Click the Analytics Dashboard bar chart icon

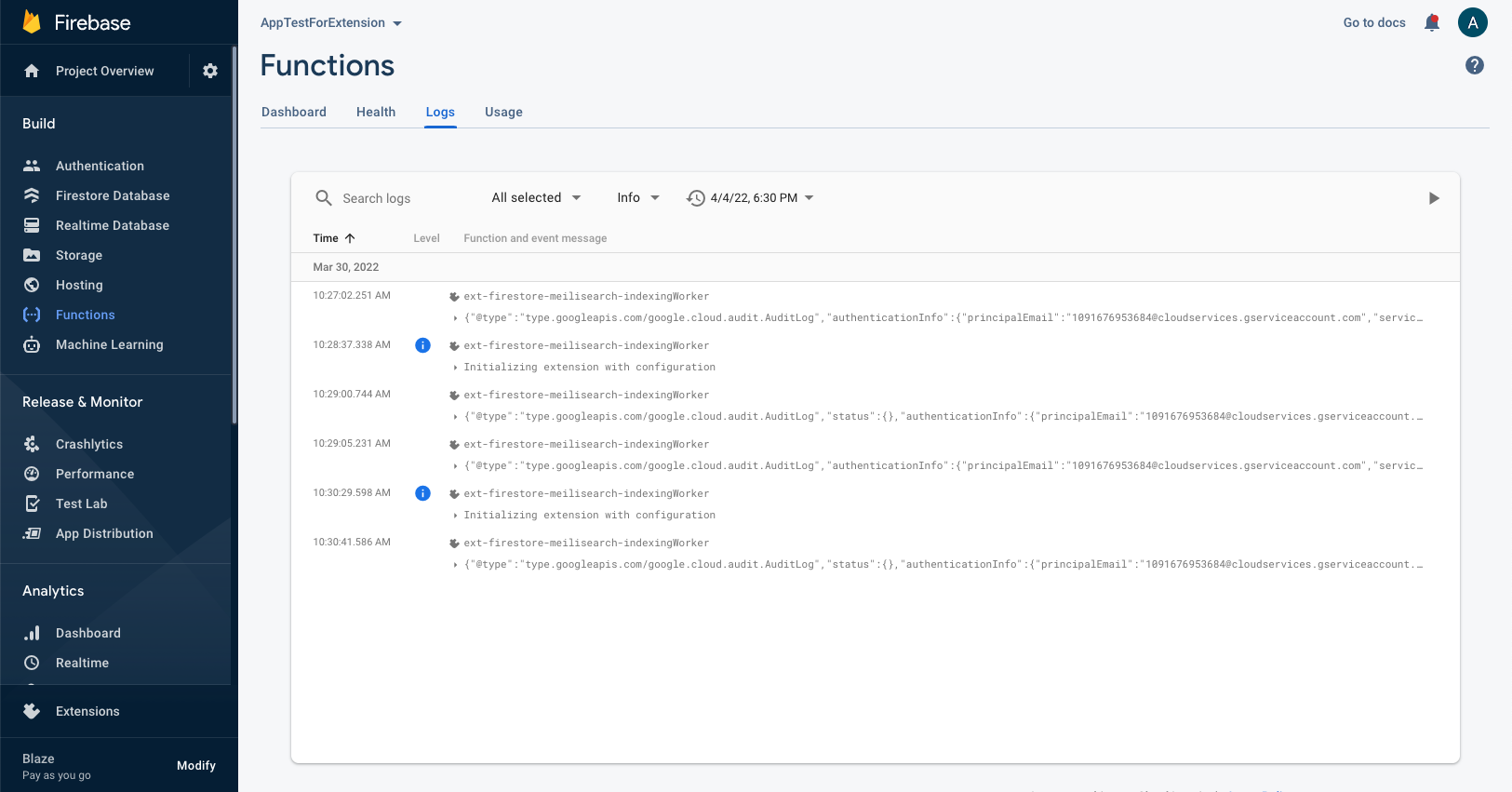click(32, 633)
